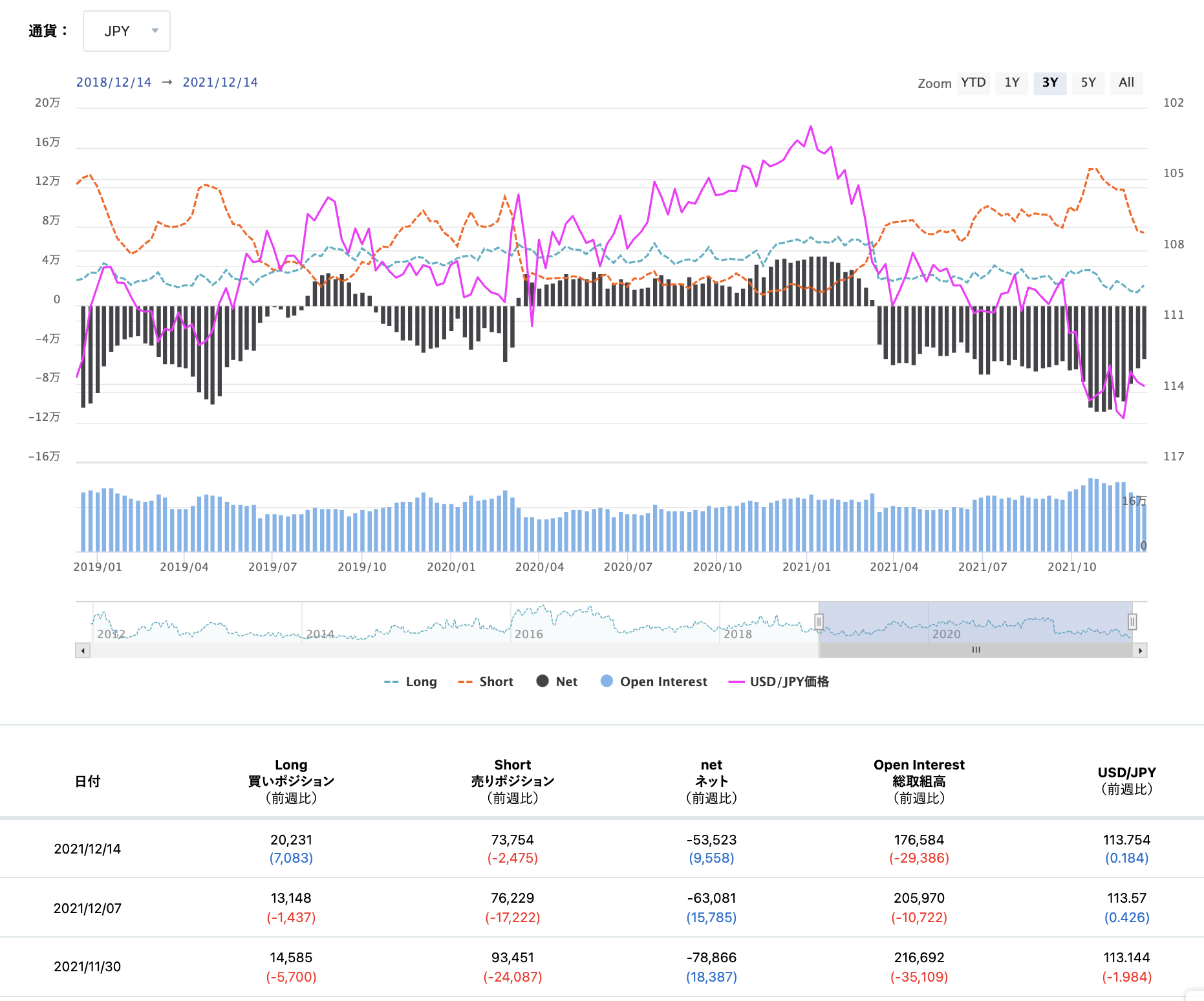Click the 2021/12/14 end date field
Screen dimensions: 1204x1001
(x=220, y=82)
